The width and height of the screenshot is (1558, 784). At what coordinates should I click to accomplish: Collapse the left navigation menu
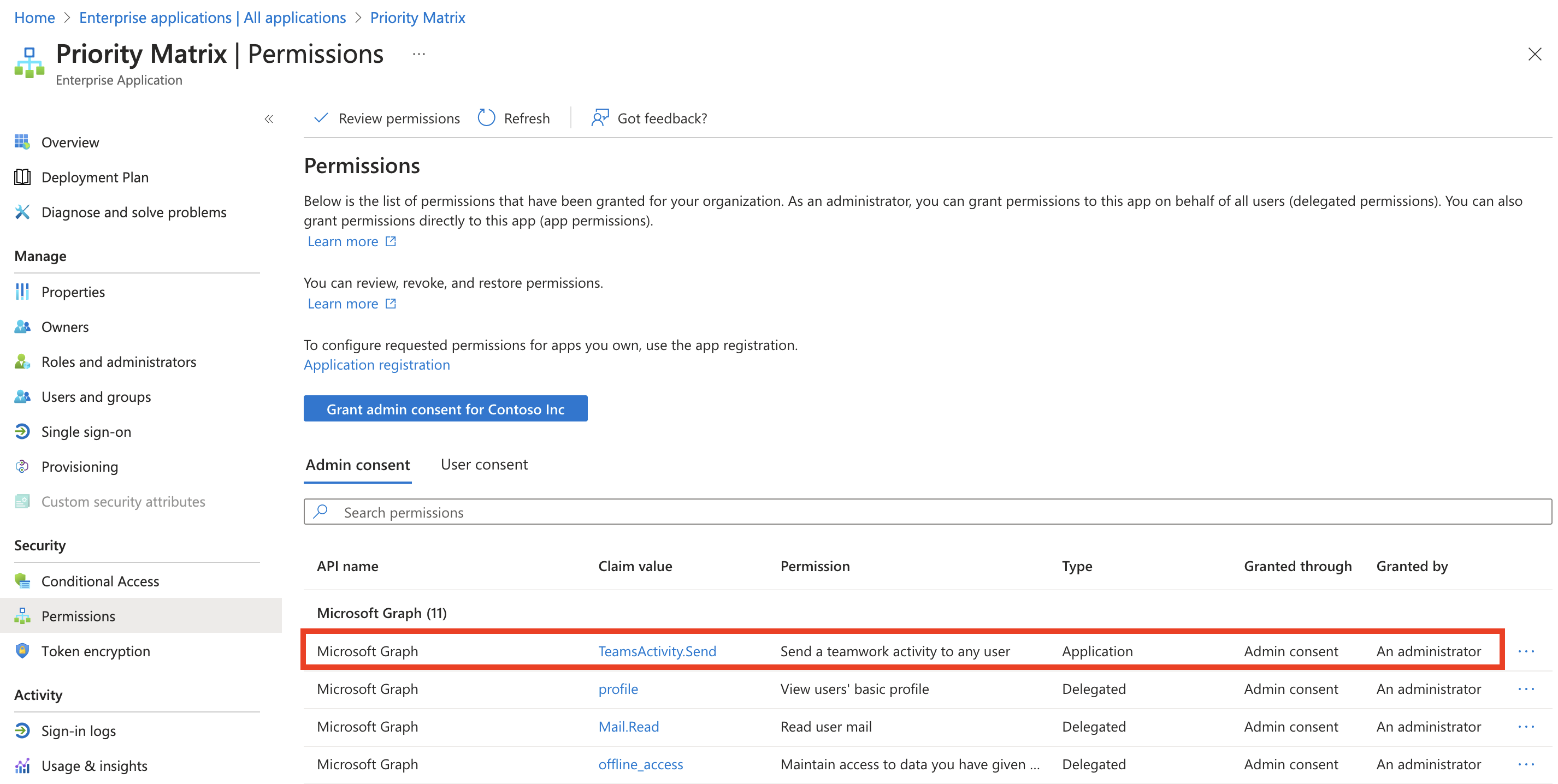(269, 119)
